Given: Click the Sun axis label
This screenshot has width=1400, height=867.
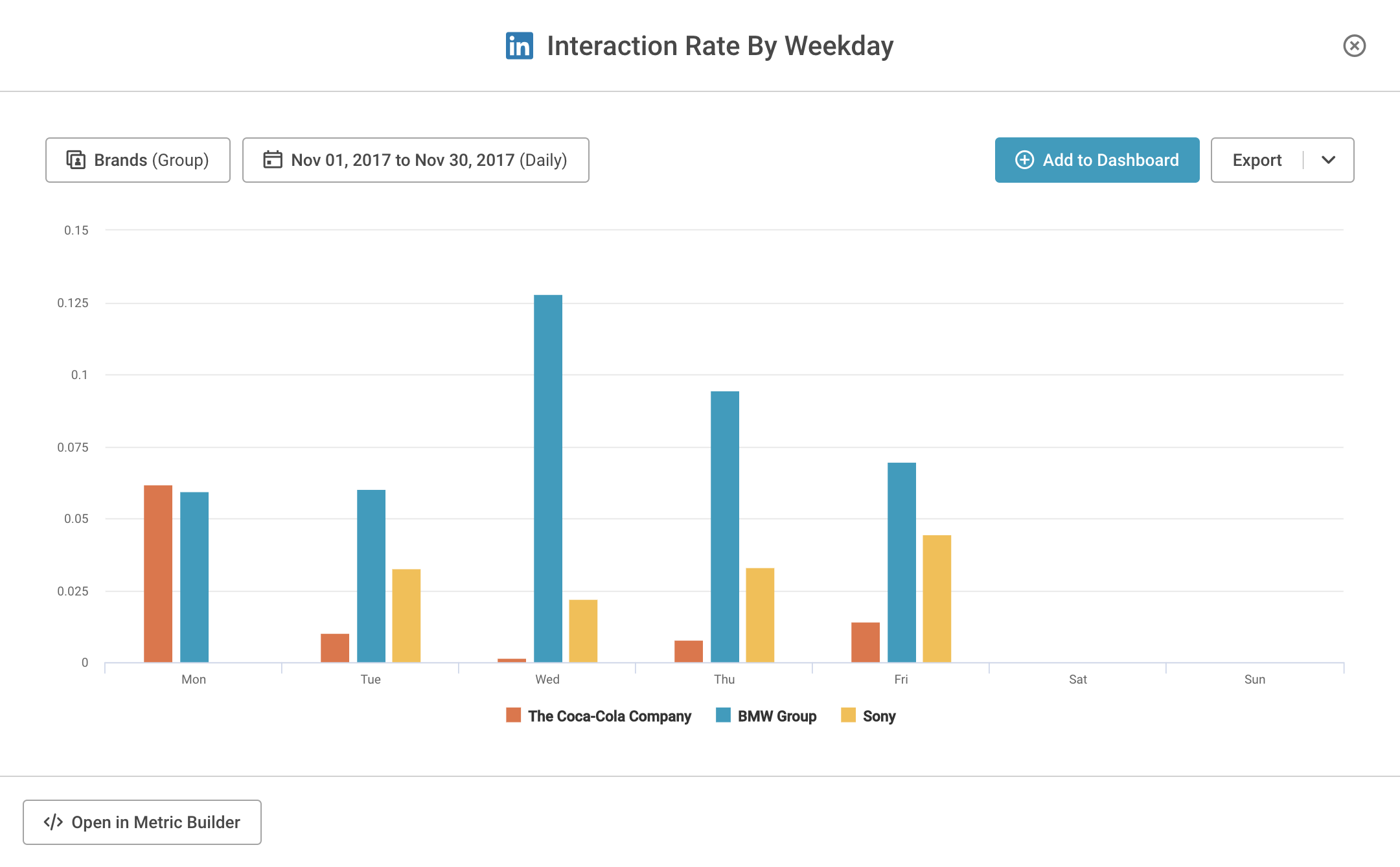Looking at the screenshot, I should tap(1255, 679).
